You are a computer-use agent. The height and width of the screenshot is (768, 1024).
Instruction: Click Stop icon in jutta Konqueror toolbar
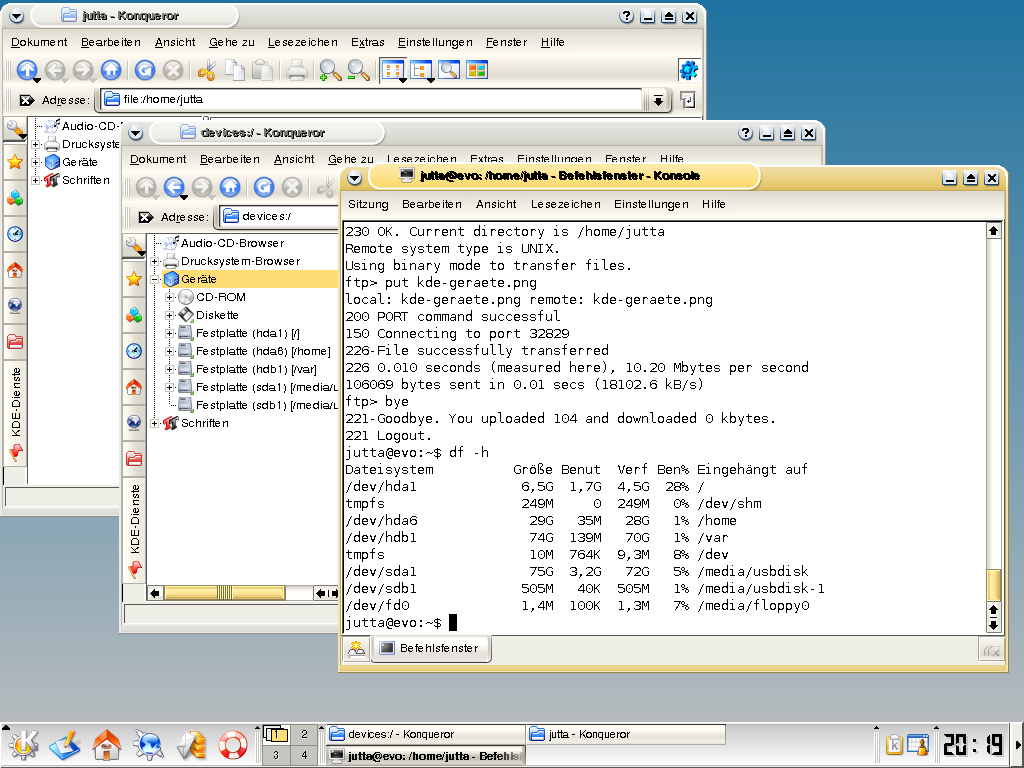[x=172, y=70]
